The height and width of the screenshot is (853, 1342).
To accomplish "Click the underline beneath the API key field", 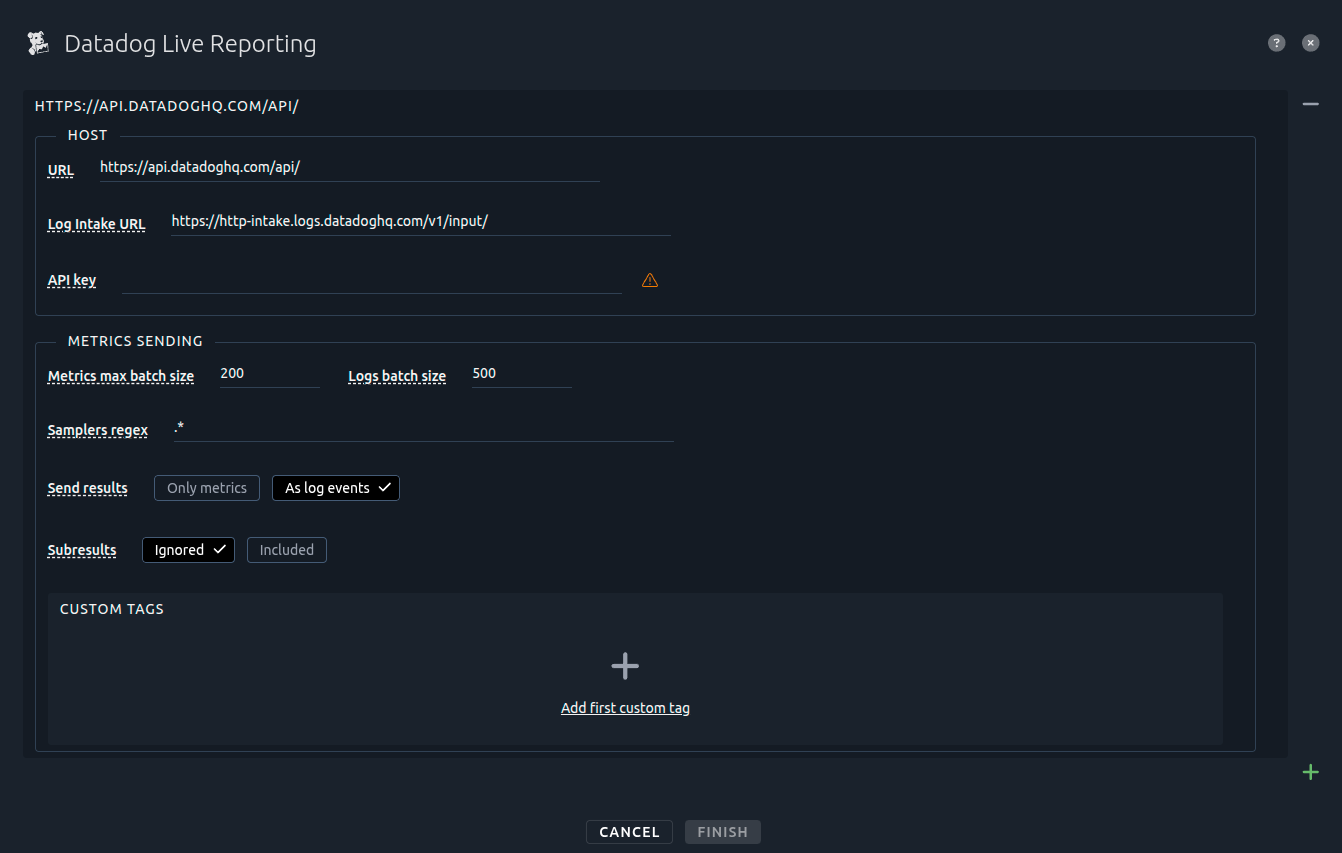I will pyautogui.click(x=370, y=292).
